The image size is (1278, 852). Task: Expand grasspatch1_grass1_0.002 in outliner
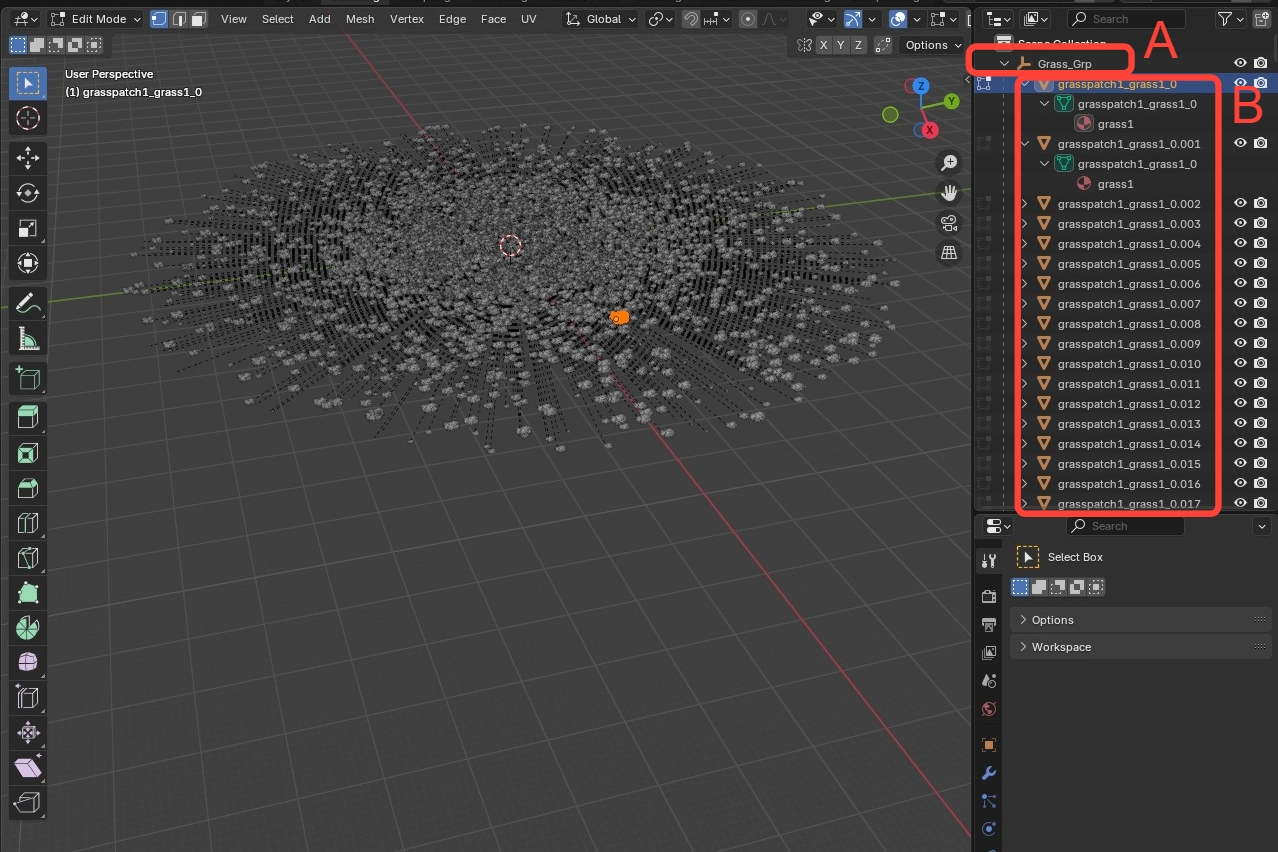[x=1024, y=204]
